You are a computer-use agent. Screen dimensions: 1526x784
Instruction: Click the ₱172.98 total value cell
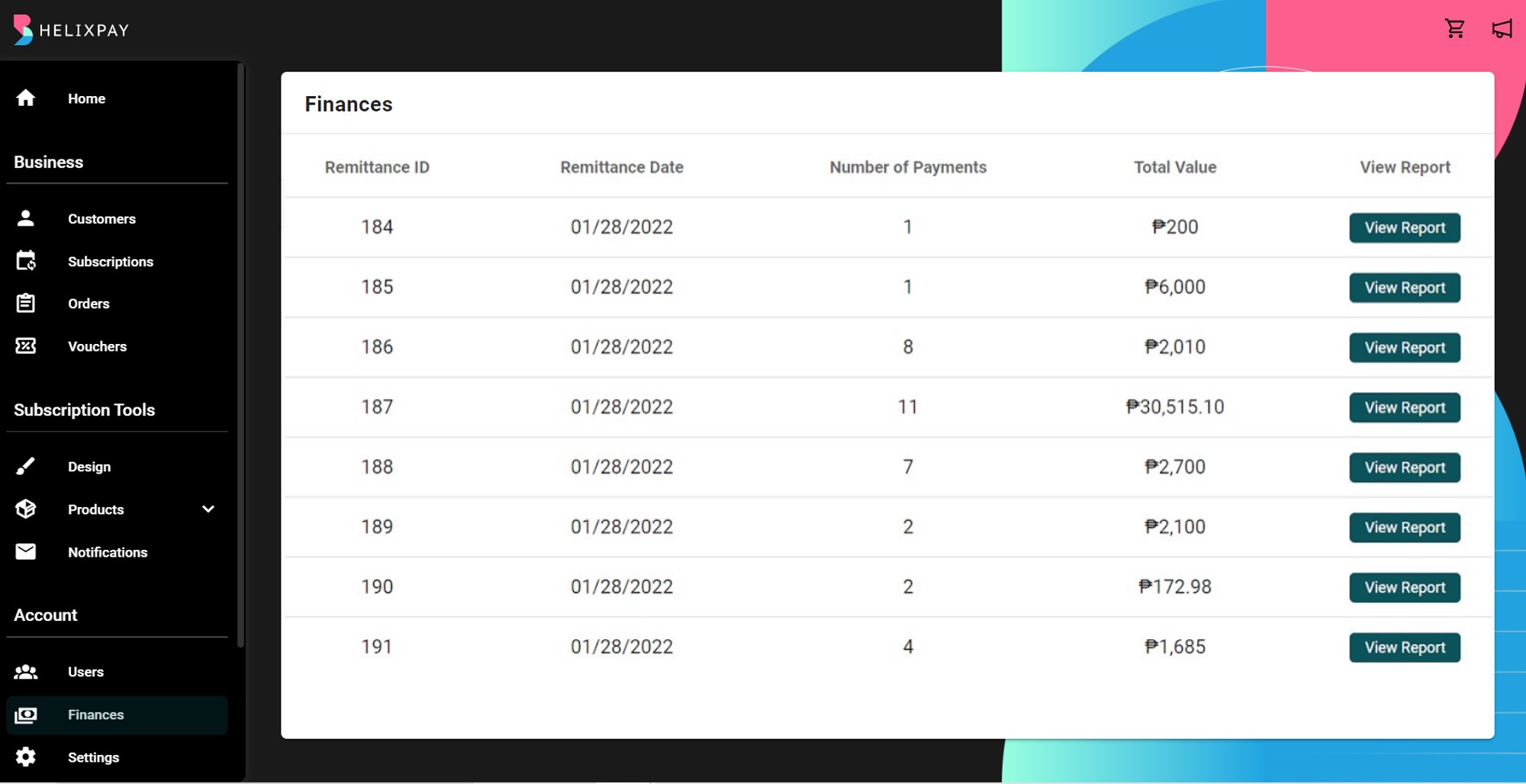click(x=1175, y=586)
